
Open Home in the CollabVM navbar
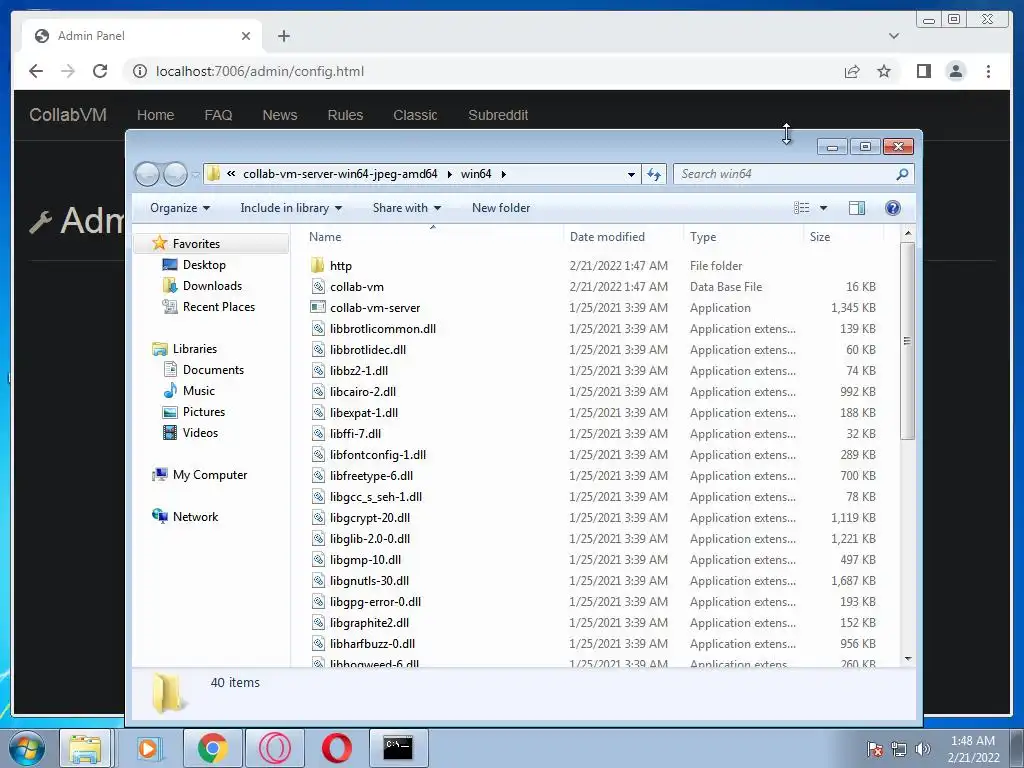[x=155, y=115]
